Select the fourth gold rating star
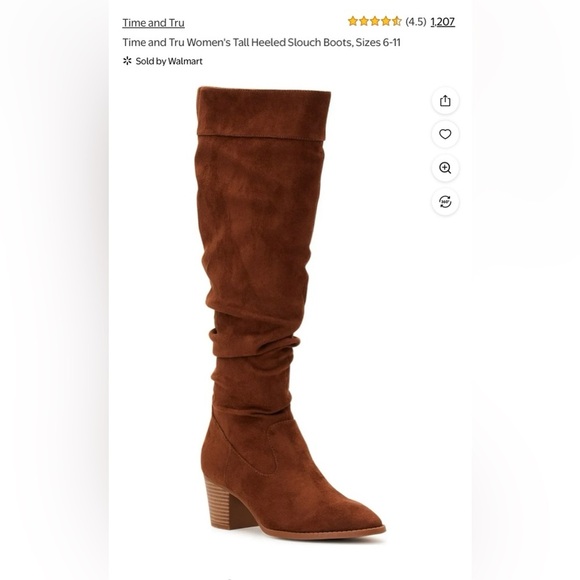 point(386,21)
